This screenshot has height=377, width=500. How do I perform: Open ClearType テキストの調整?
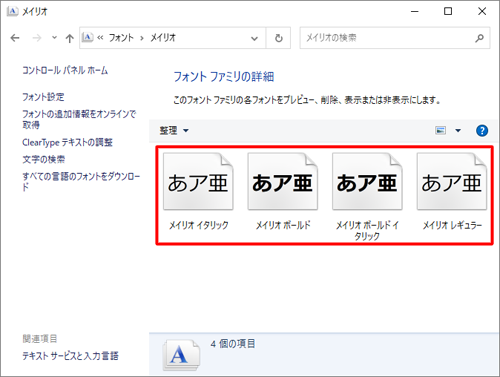coord(67,143)
